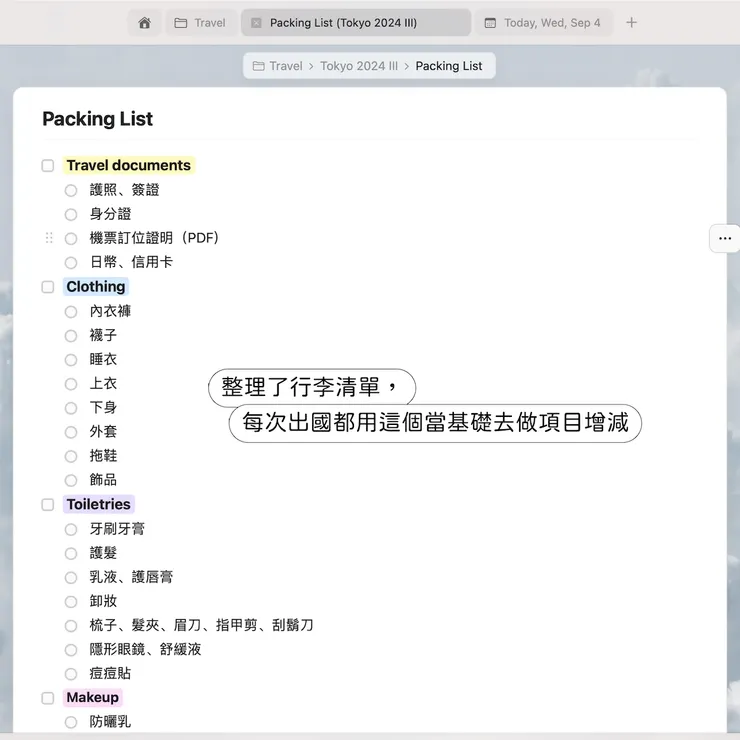Mark 下身 as packed

click(x=71, y=408)
